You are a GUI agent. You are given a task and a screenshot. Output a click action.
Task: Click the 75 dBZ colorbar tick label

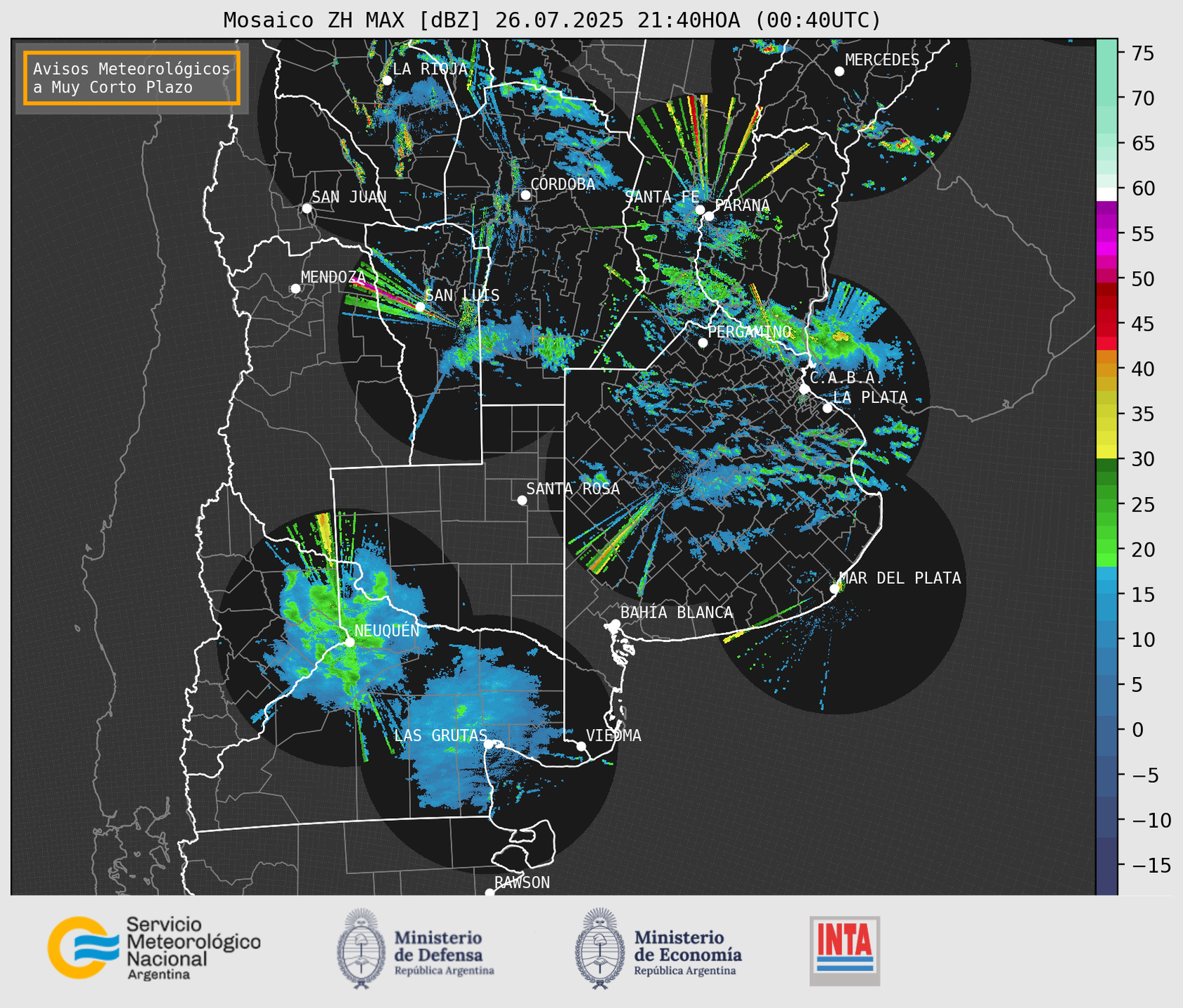tap(1142, 54)
